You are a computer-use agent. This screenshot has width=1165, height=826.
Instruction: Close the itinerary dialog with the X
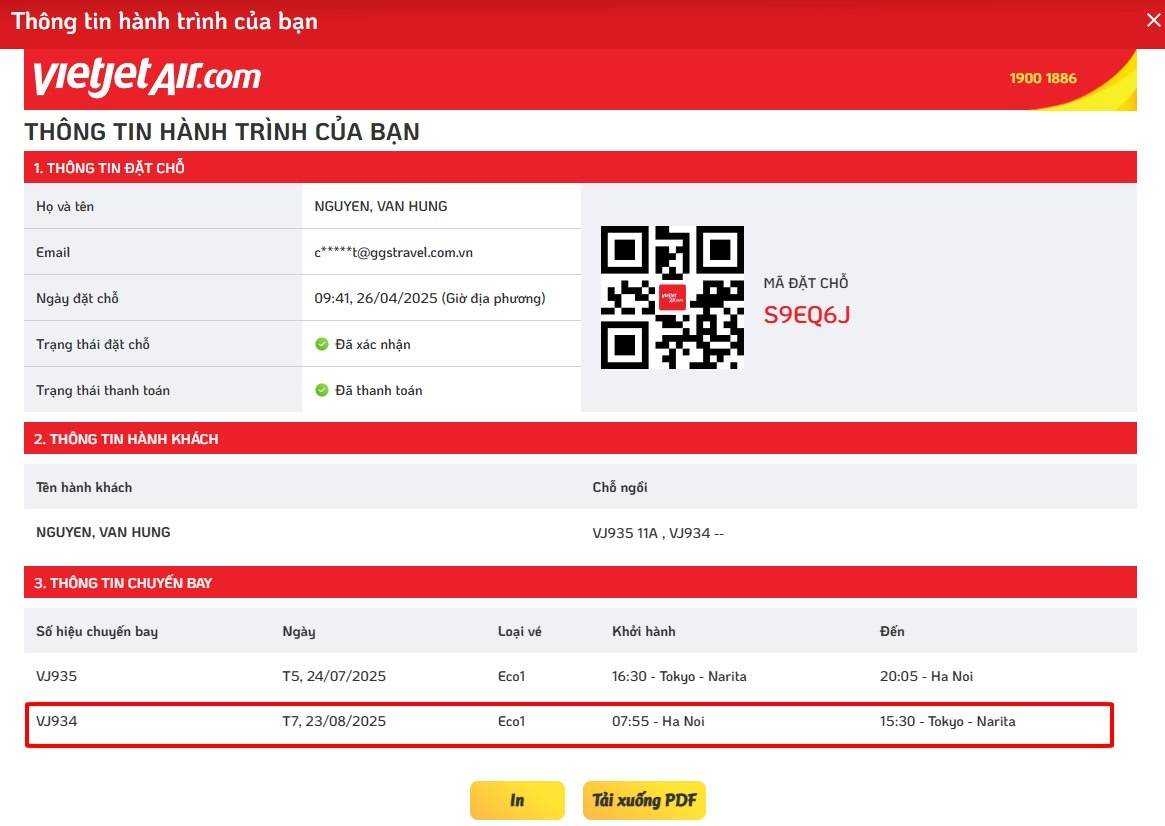1153,20
